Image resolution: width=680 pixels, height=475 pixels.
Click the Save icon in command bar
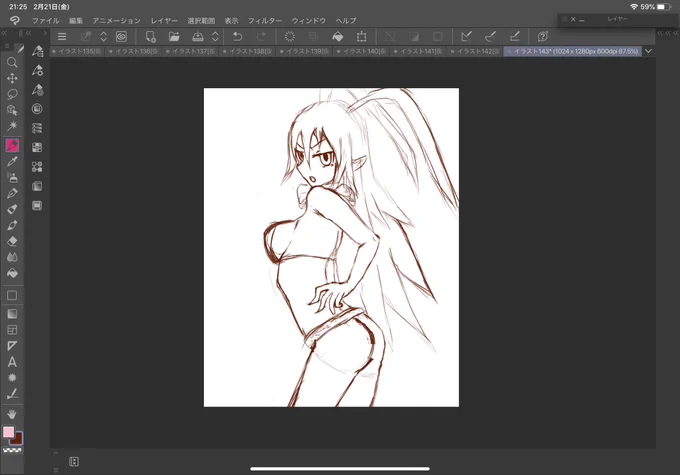click(x=198, y=36)
